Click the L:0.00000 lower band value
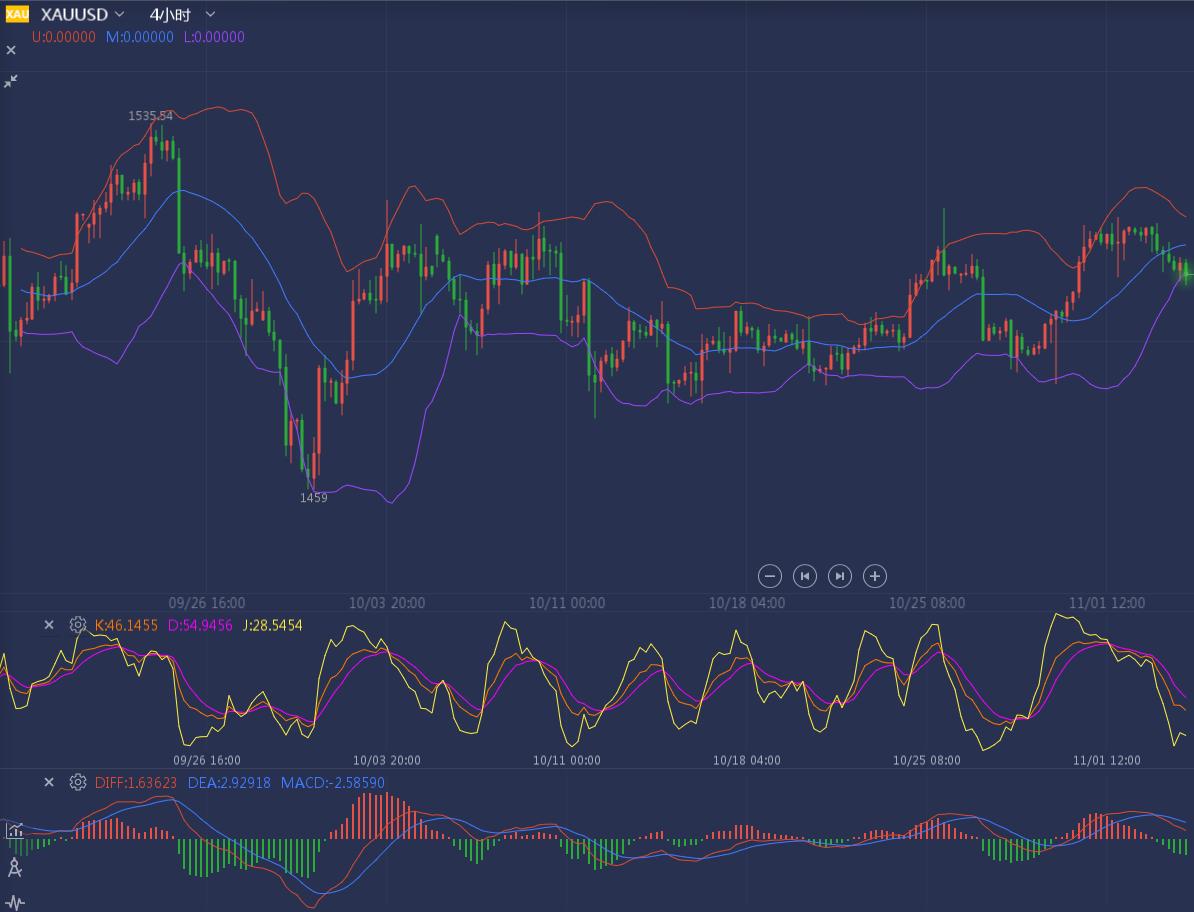The image size is (1194, 912). (x=214, y=37)
